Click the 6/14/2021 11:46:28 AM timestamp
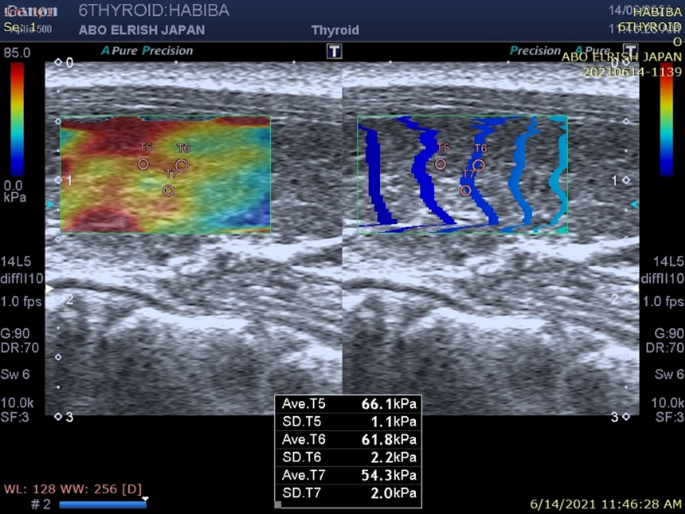Screen dimensions: 685x514 click(x=605, y=504)
